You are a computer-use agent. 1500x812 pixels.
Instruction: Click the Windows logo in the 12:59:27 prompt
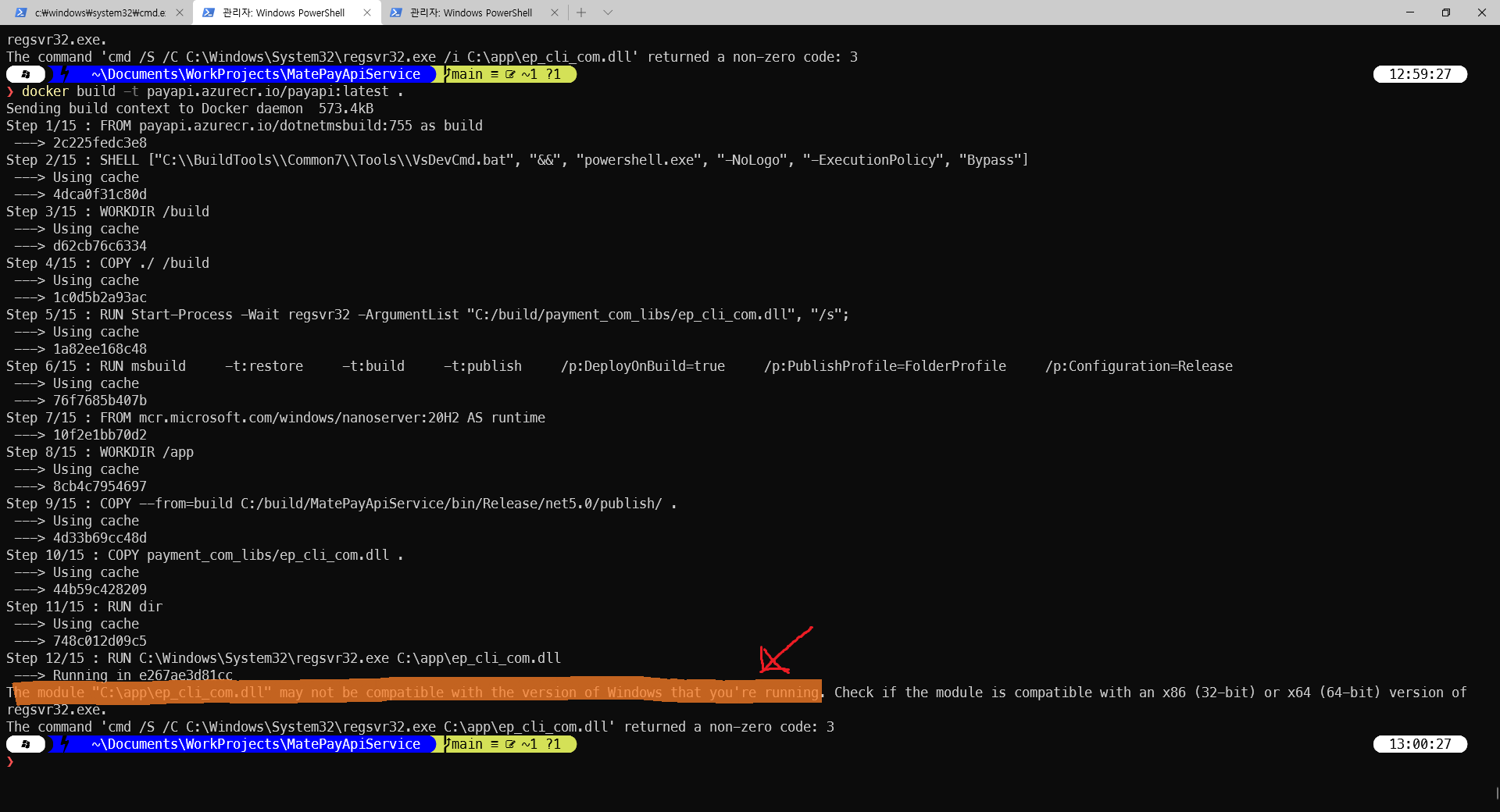[x=26, y=74]
